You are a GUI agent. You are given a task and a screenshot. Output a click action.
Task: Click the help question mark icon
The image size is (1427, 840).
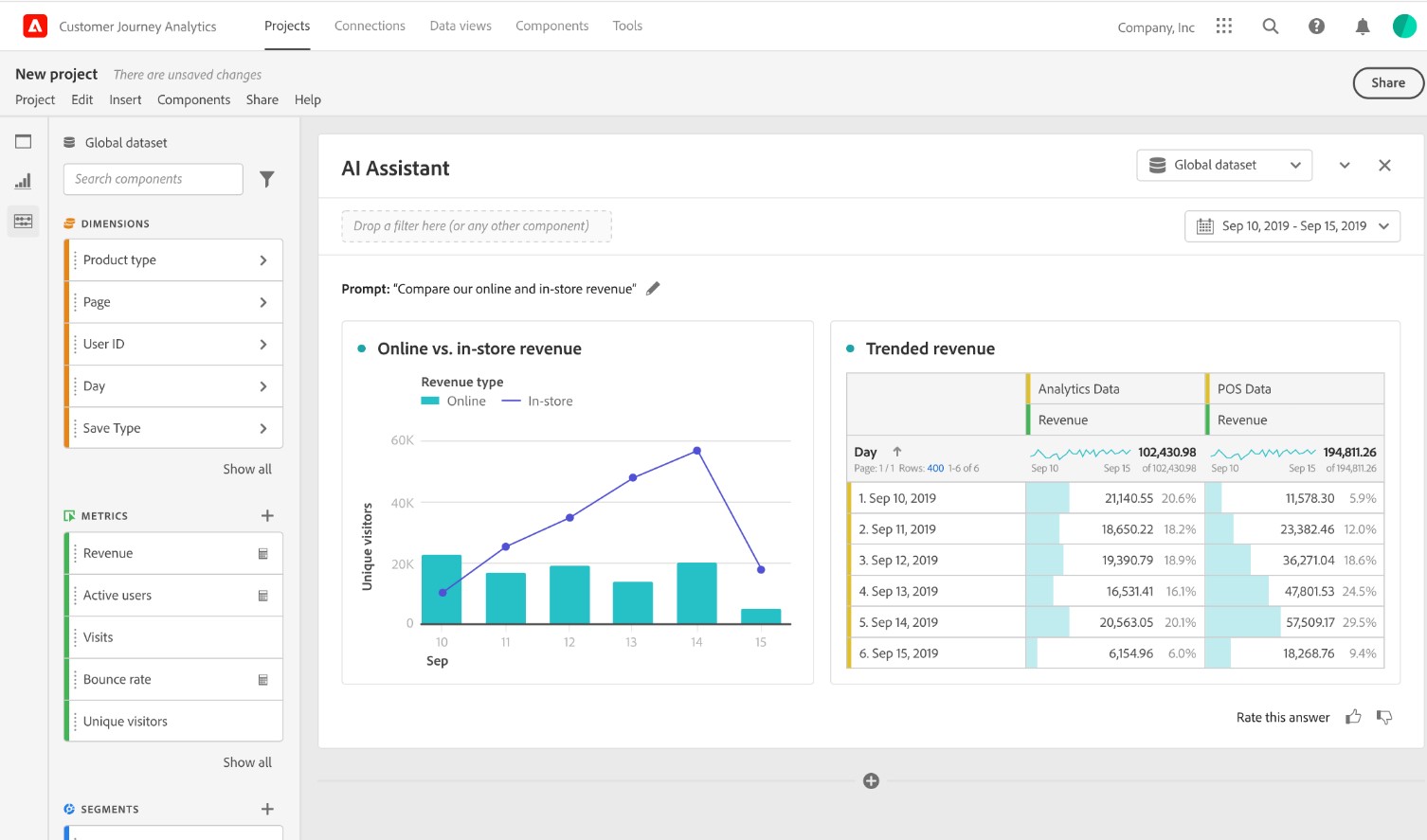coord(1316,27)
